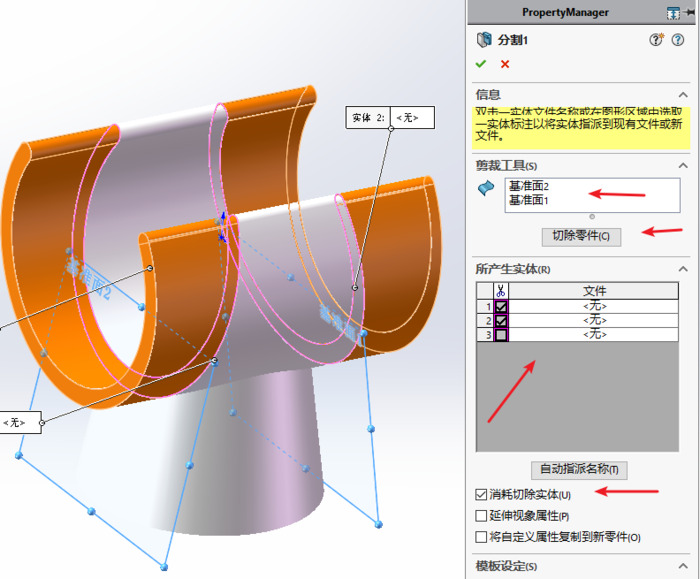The image size is (700, 579).
Task: Uncheck the cut checkbox for body 1
Action: coord(501,306)
